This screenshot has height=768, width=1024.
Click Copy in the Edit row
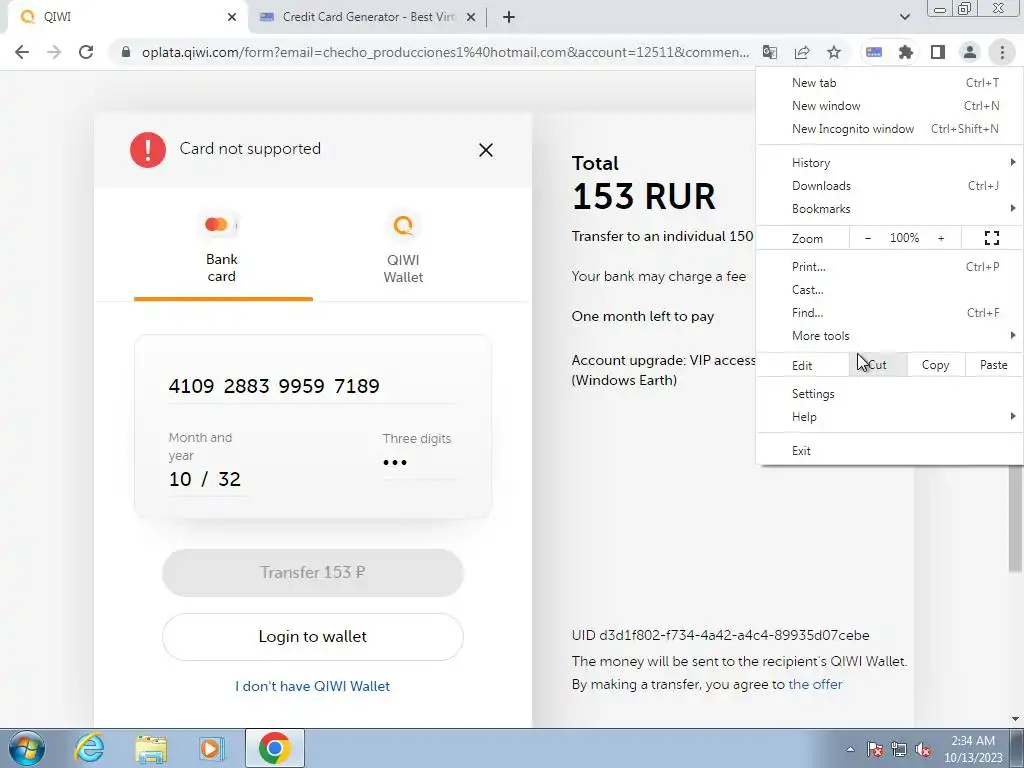(x=935, y=365)
